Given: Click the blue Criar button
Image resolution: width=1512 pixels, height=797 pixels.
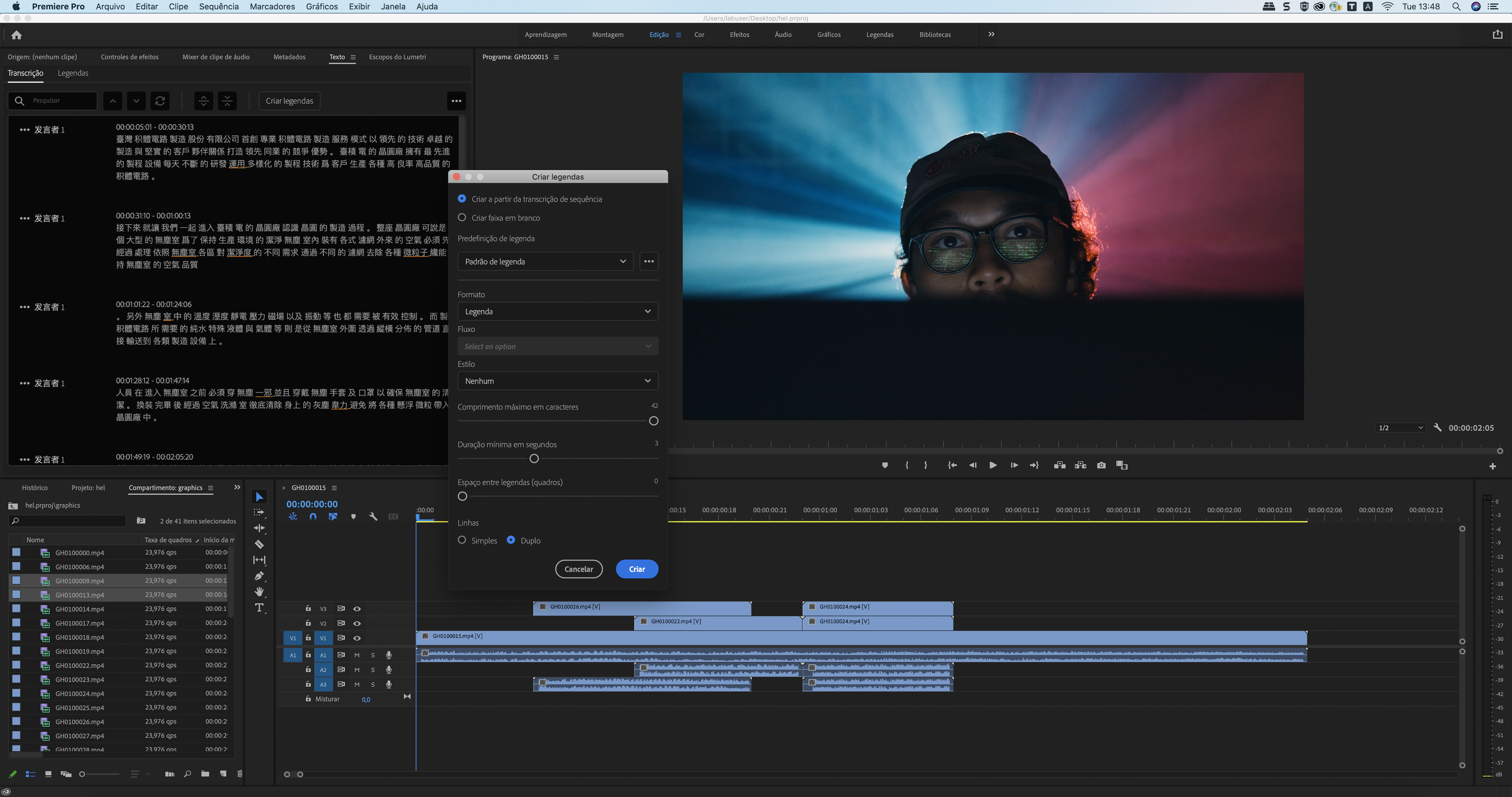Looking at the screenshot, I should (x=636, y=569).
